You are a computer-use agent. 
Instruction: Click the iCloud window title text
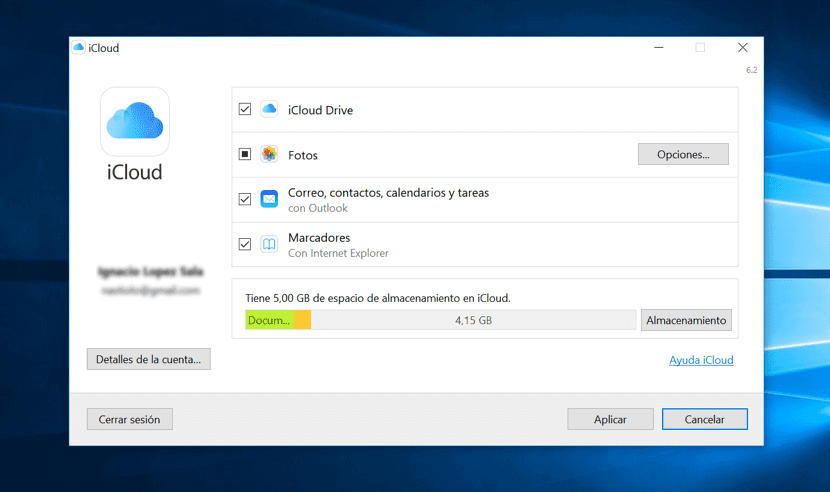104,48
